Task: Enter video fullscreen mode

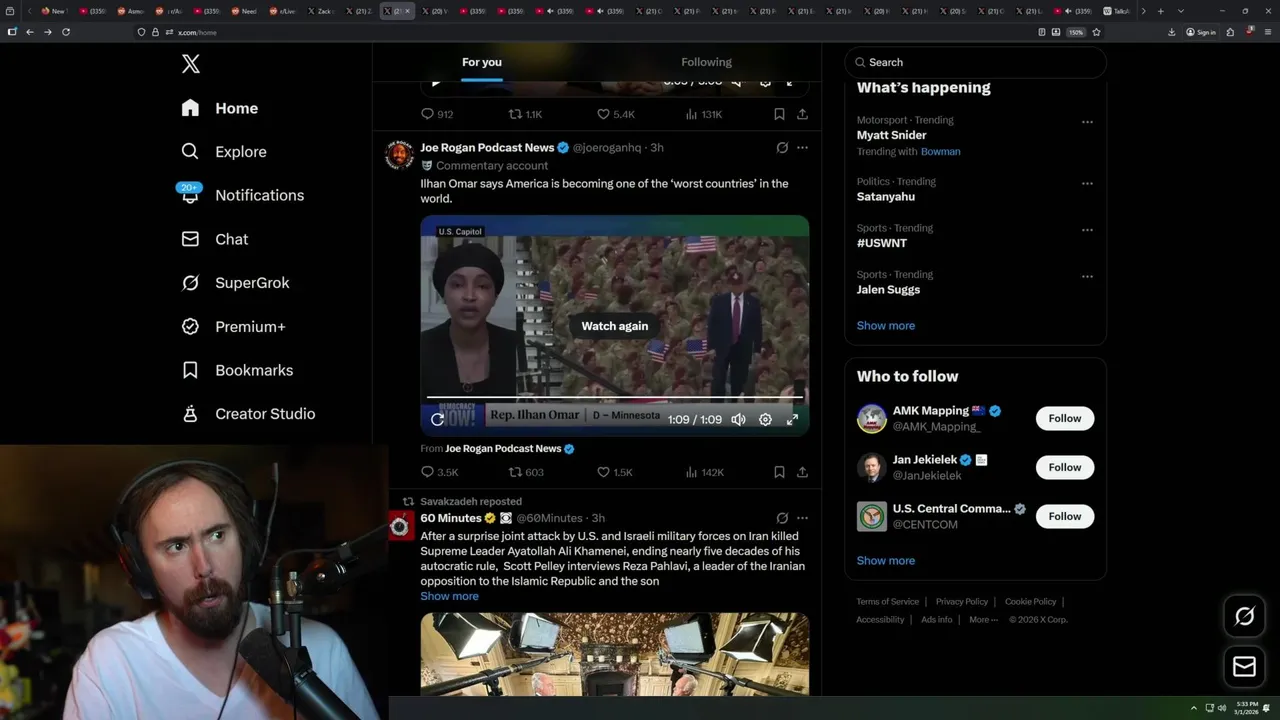Action: click(x=792, y=420)
